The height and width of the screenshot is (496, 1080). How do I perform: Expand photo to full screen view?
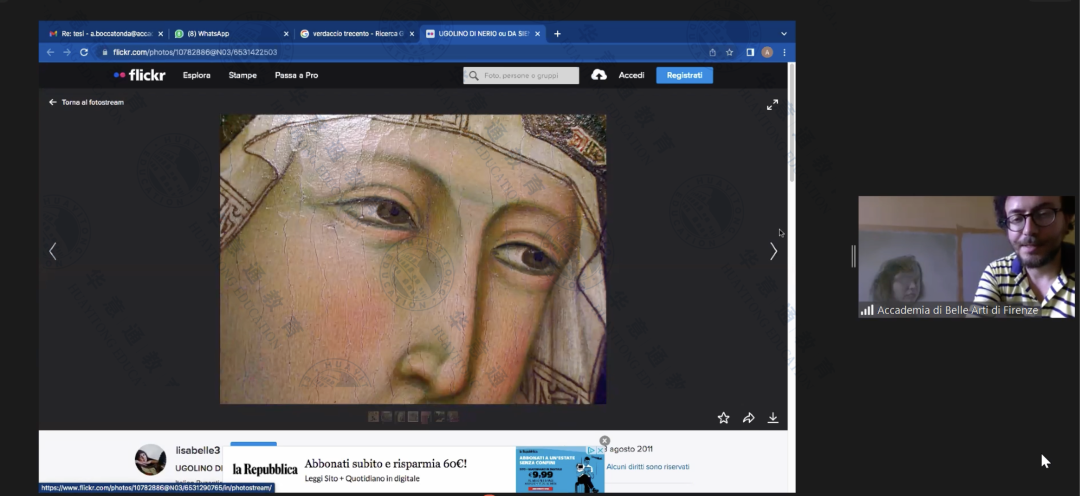[772, 105]
